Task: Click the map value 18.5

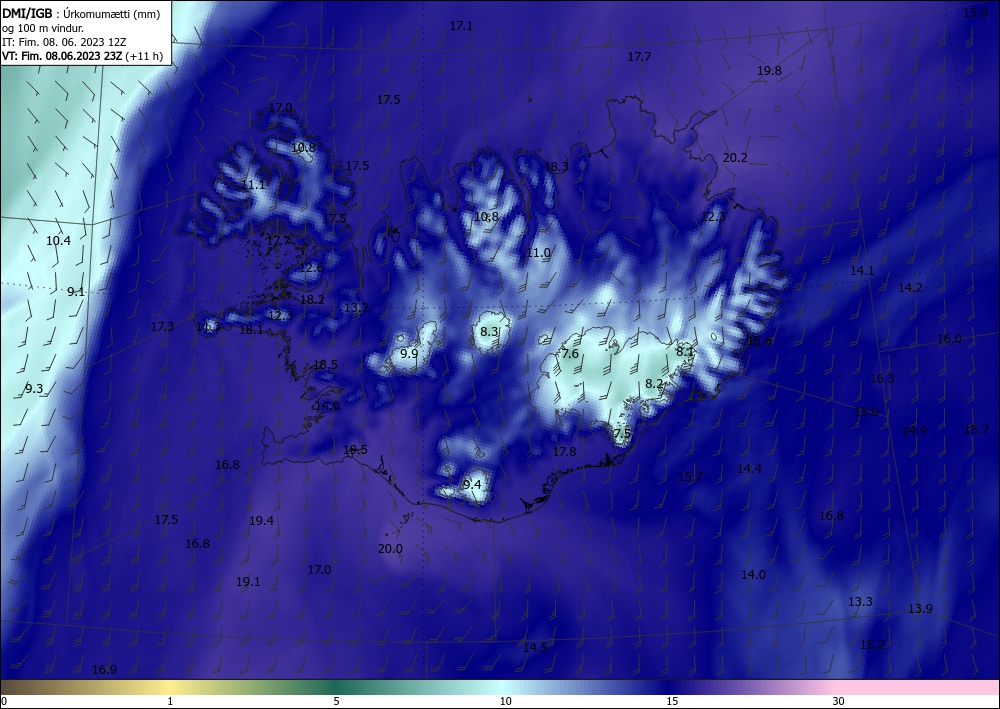Action: (325, 365)
